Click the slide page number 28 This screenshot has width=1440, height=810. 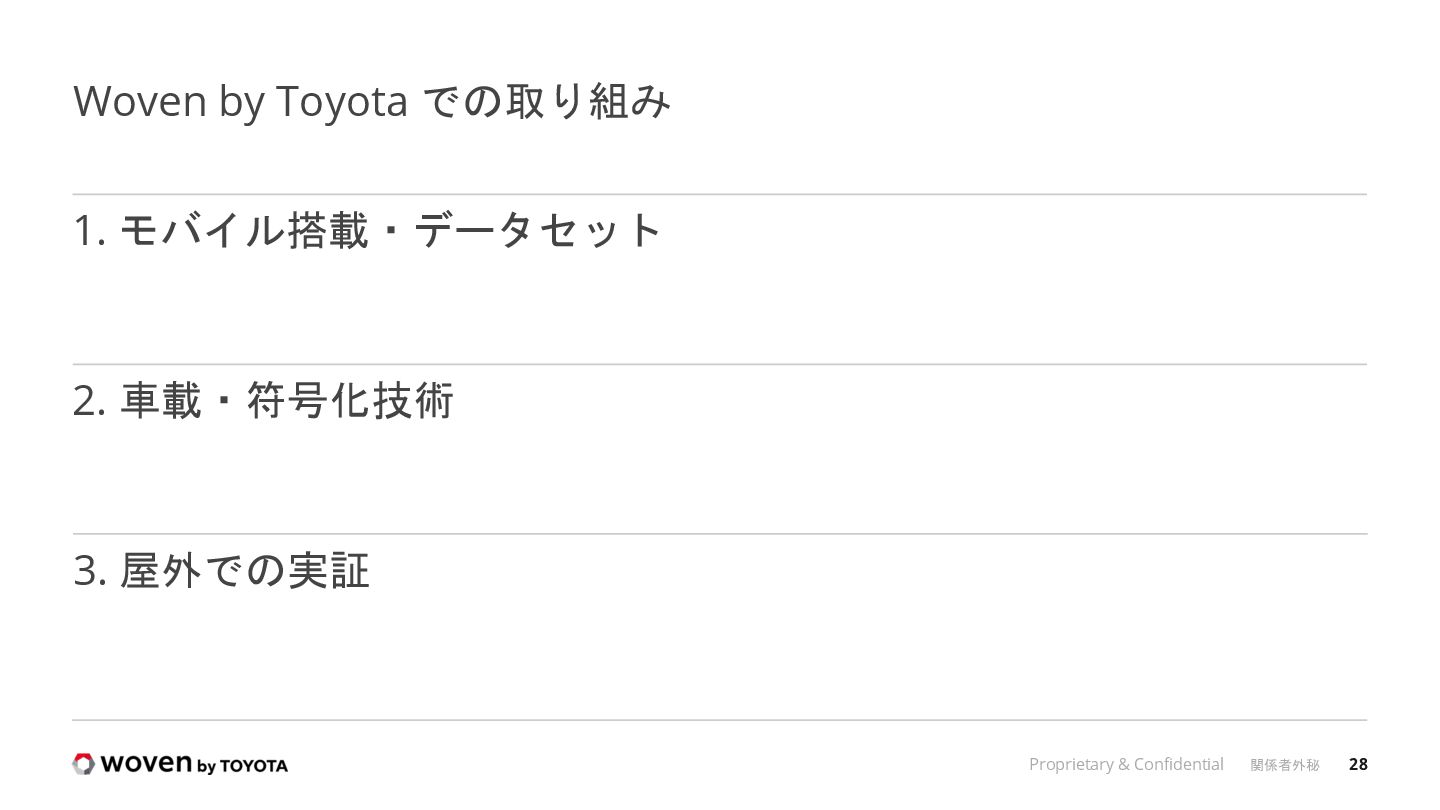(x=1358, y=764)
